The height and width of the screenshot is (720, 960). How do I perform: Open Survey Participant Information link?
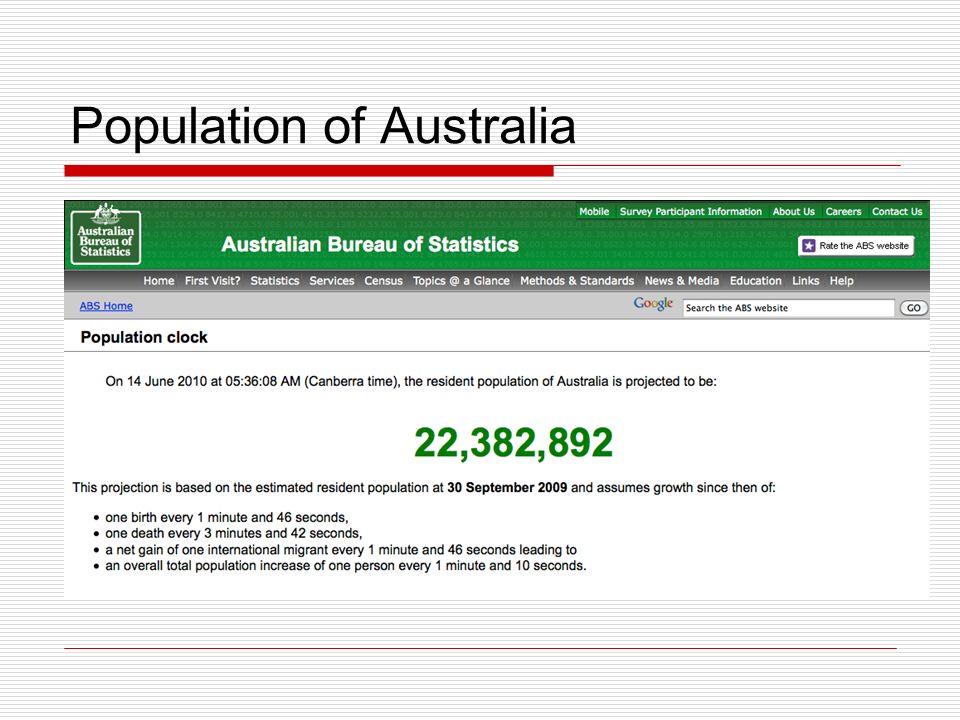pos(691,211)
